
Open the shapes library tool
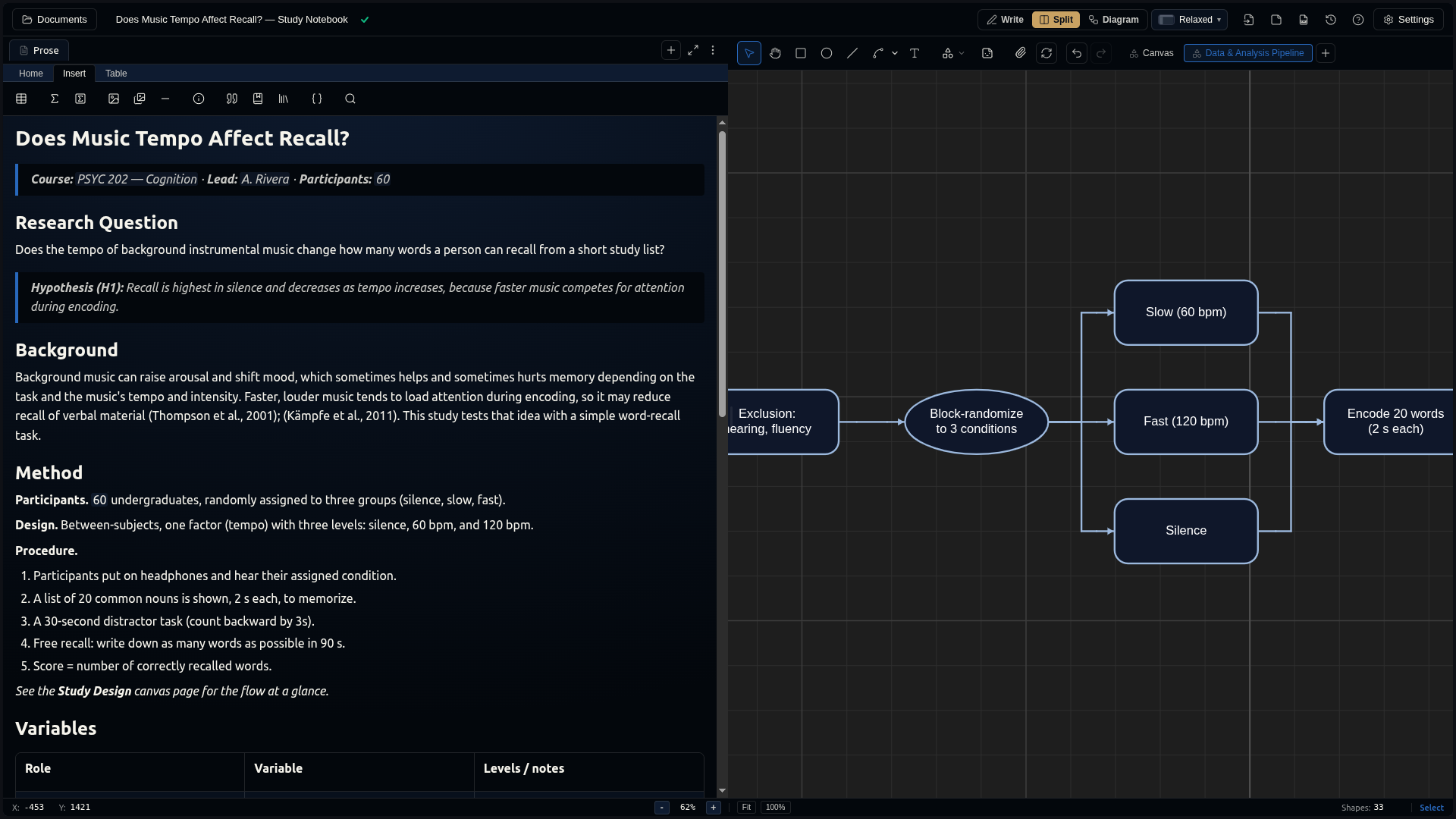[x=948, y=53]
